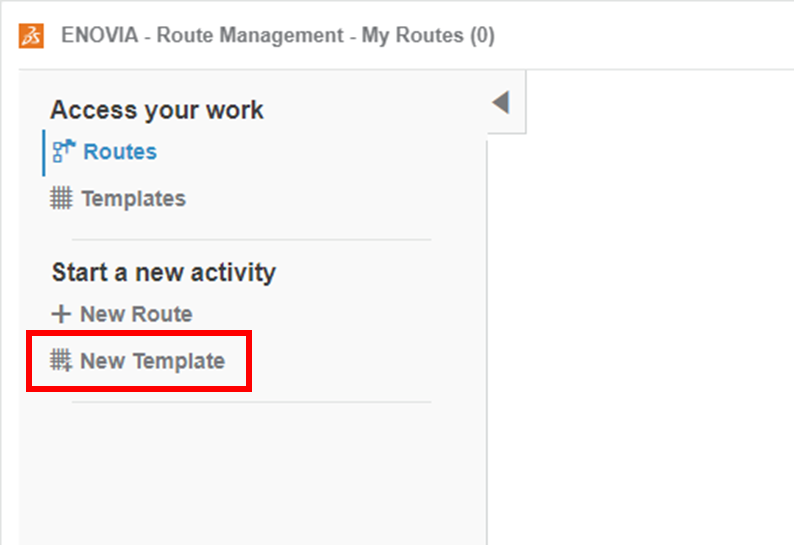Click the 3DS Dassault Systèmes logo
This screenshot has width=794, height=545.
[31, 36]
